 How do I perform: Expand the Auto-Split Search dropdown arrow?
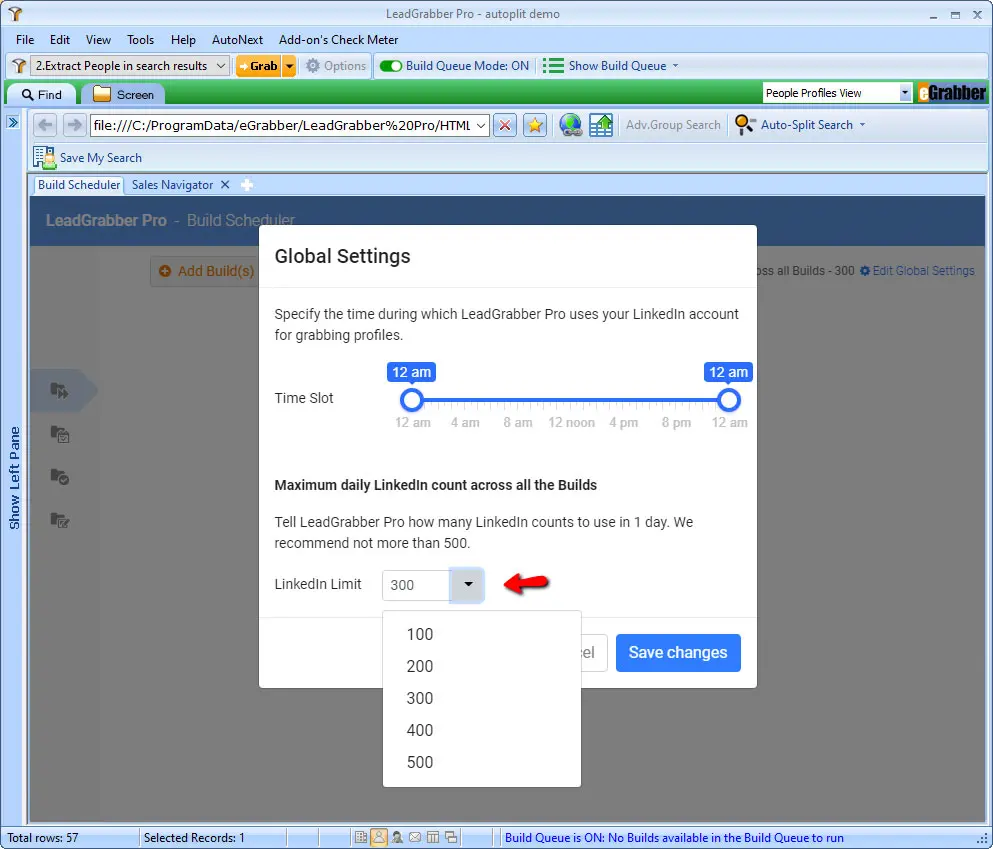(862, 125)
